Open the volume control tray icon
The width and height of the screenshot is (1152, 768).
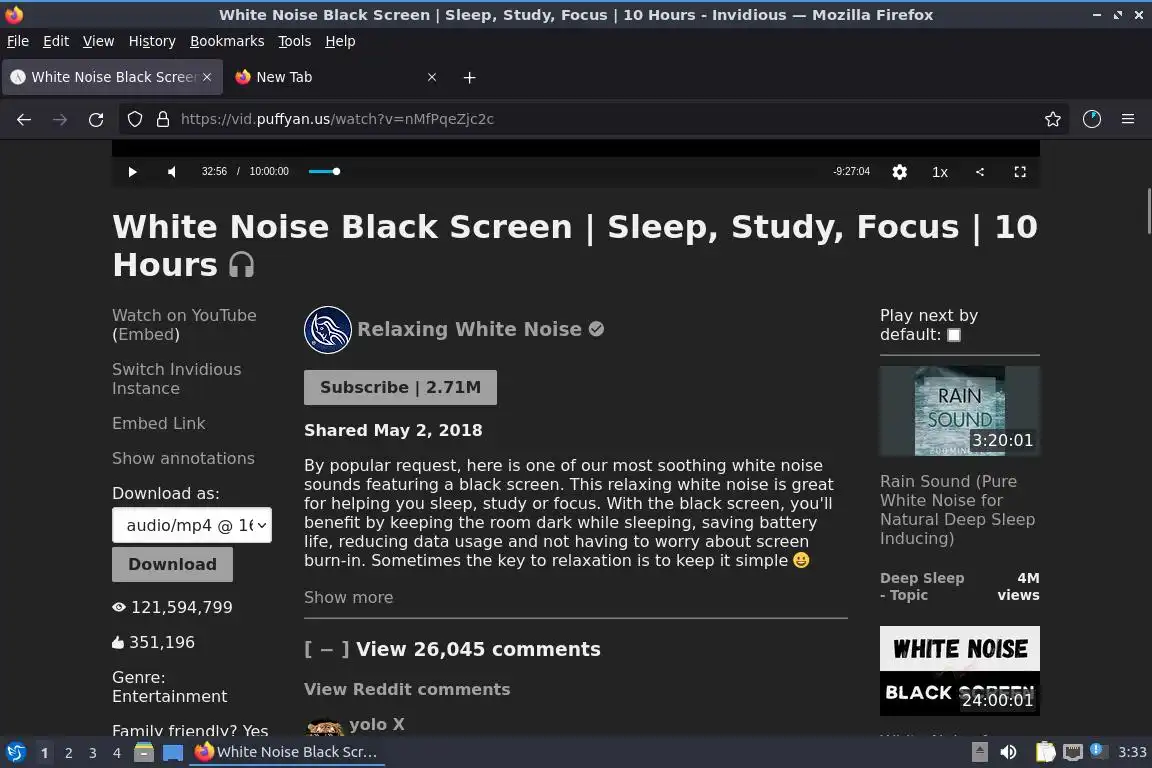pyautogui.click(x=1009, y=752)
